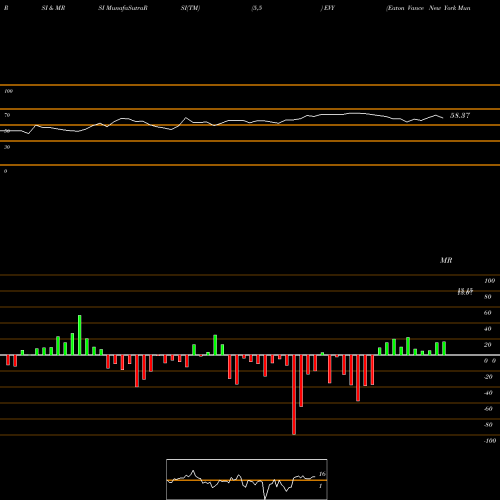Click the 'SI & MR' header text

point(53,8)
